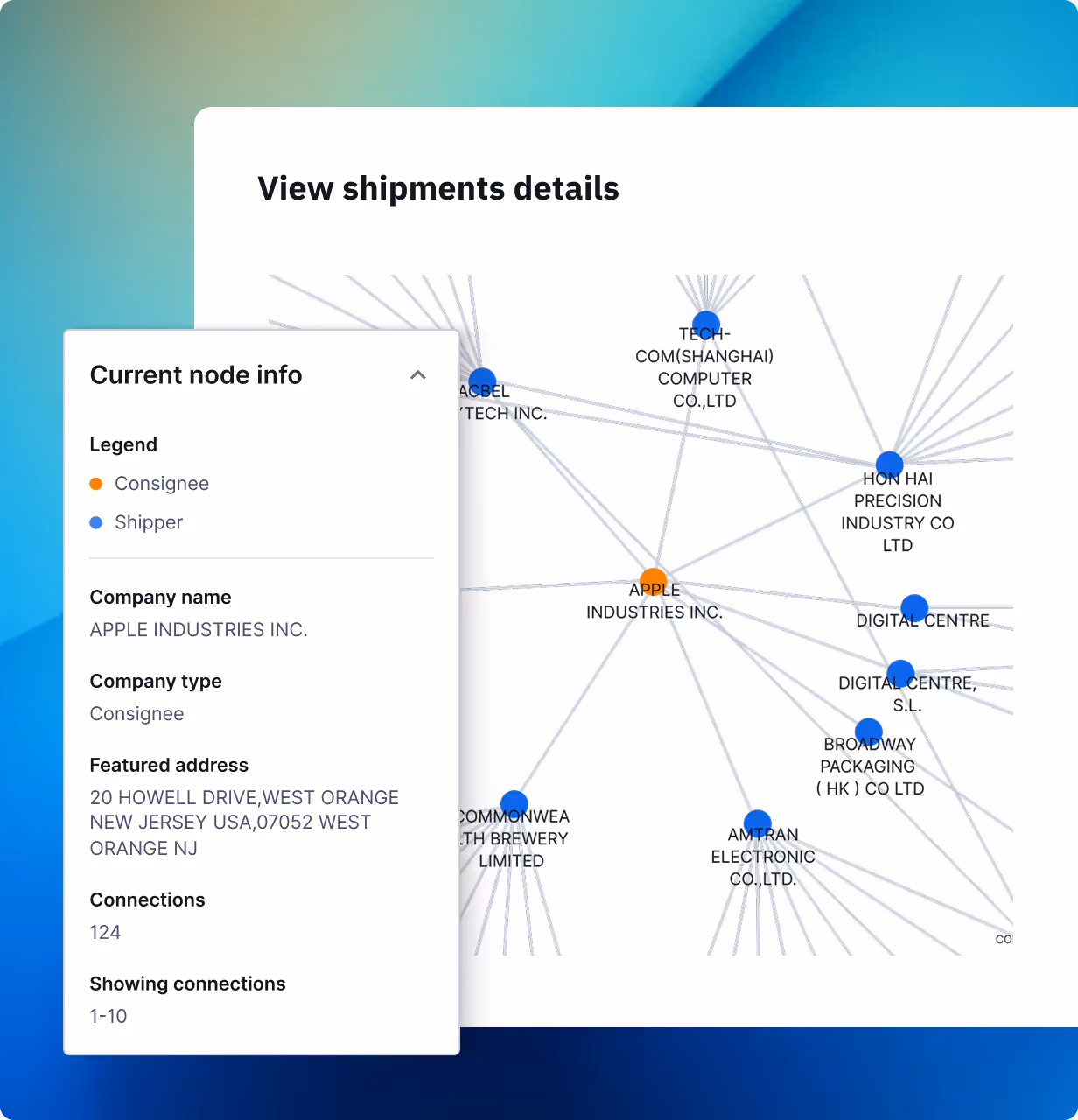This screenshot has height=1120, width=1078.
Task: Click the BROADWAY PACKAGING ( HK ) CO LTD label
Action: click(870, 766)
